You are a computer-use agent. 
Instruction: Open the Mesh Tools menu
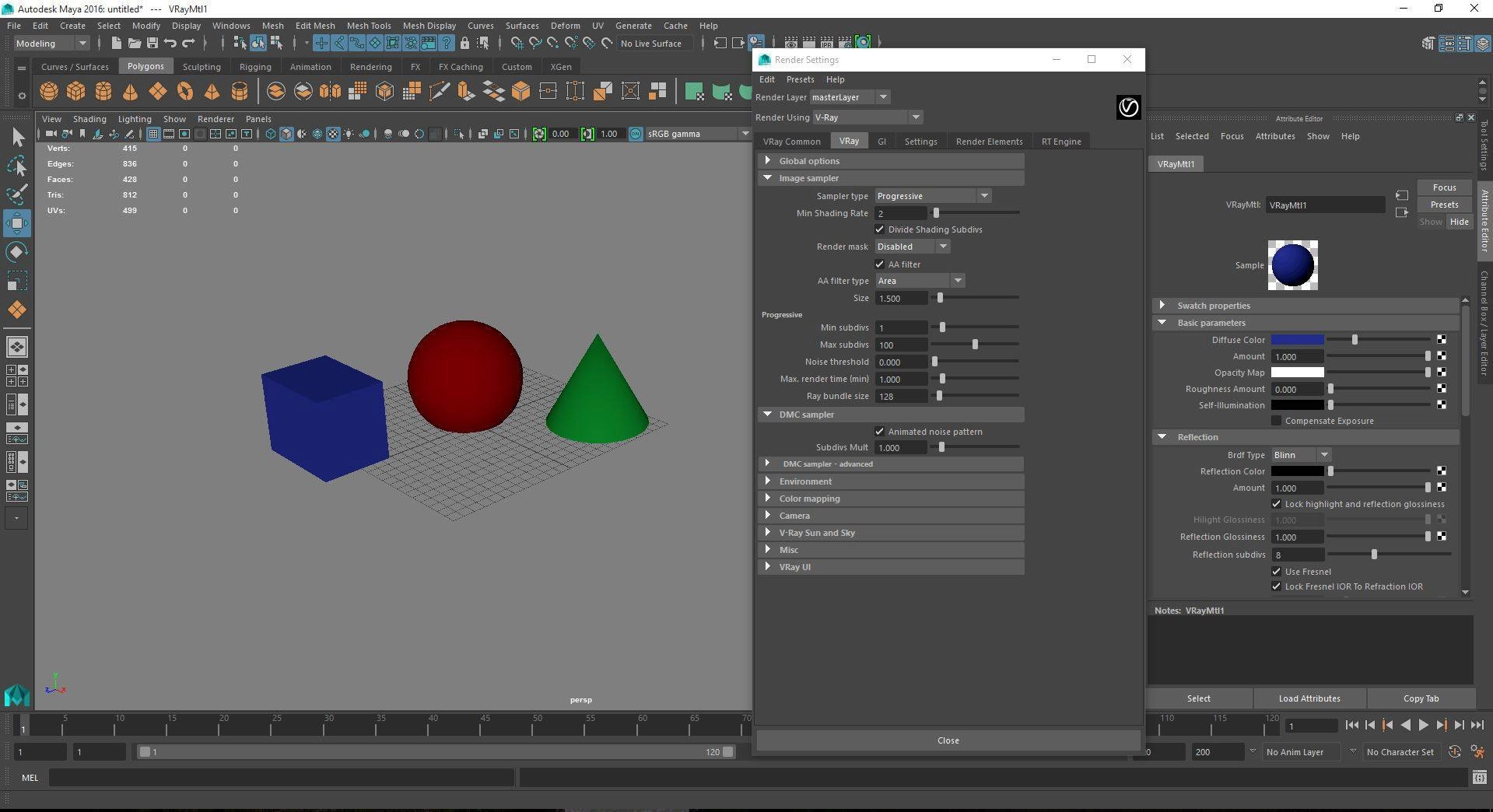(x=369, y=26)
